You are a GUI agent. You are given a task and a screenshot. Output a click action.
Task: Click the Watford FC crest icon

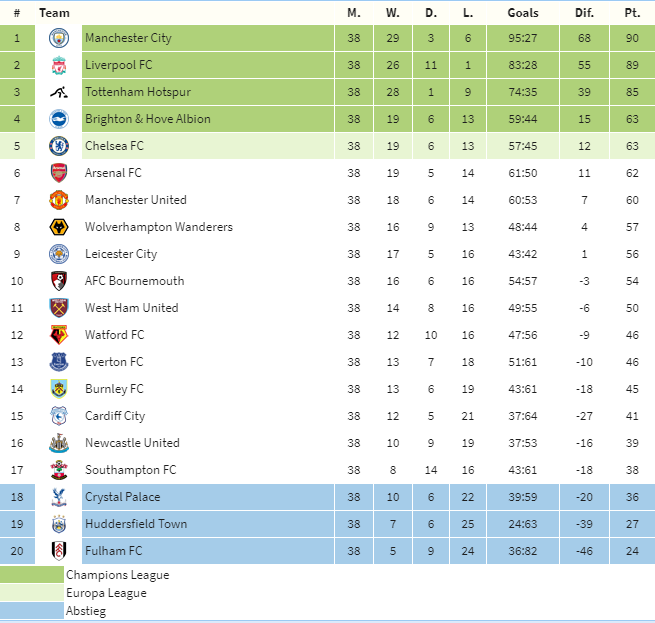tap(59, 335)
